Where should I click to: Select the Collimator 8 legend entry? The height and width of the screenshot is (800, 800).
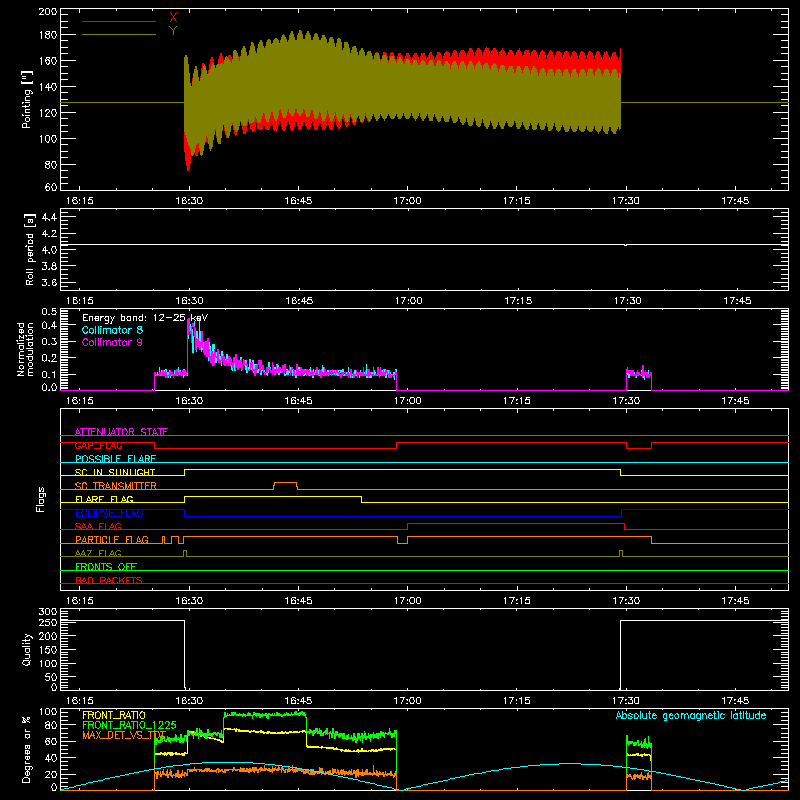click(x=112, y=330)
